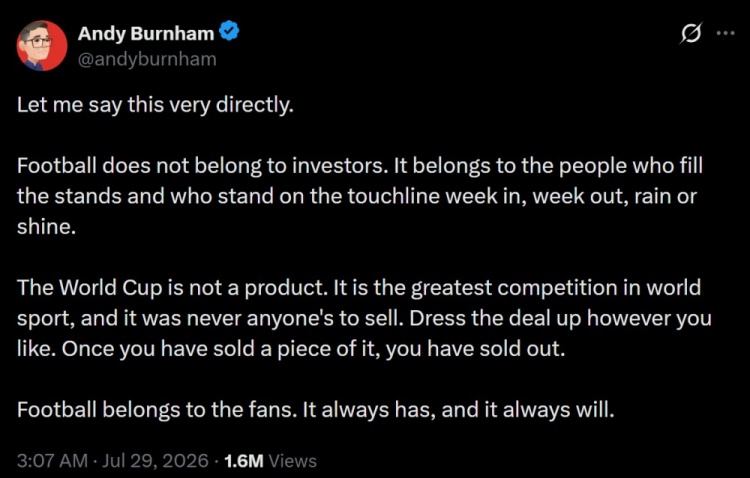Click the line never anyone's to sell
Viewport: 750px width, 478px height.
click(296, 318)
